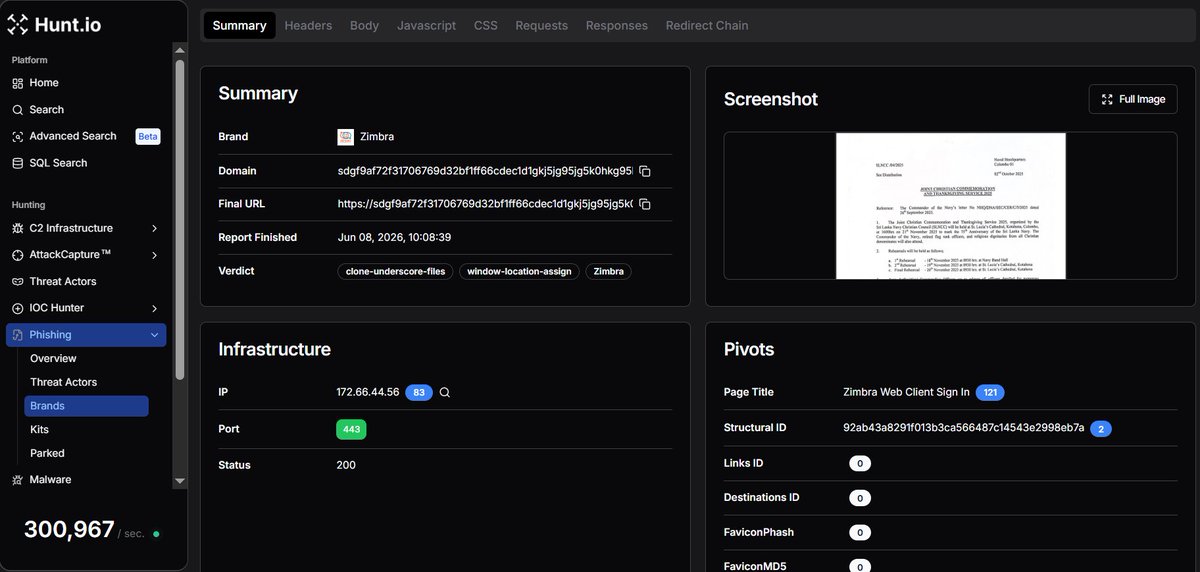Switch to the Summary tab
1200x572 pixels.
tap(240, 25)
